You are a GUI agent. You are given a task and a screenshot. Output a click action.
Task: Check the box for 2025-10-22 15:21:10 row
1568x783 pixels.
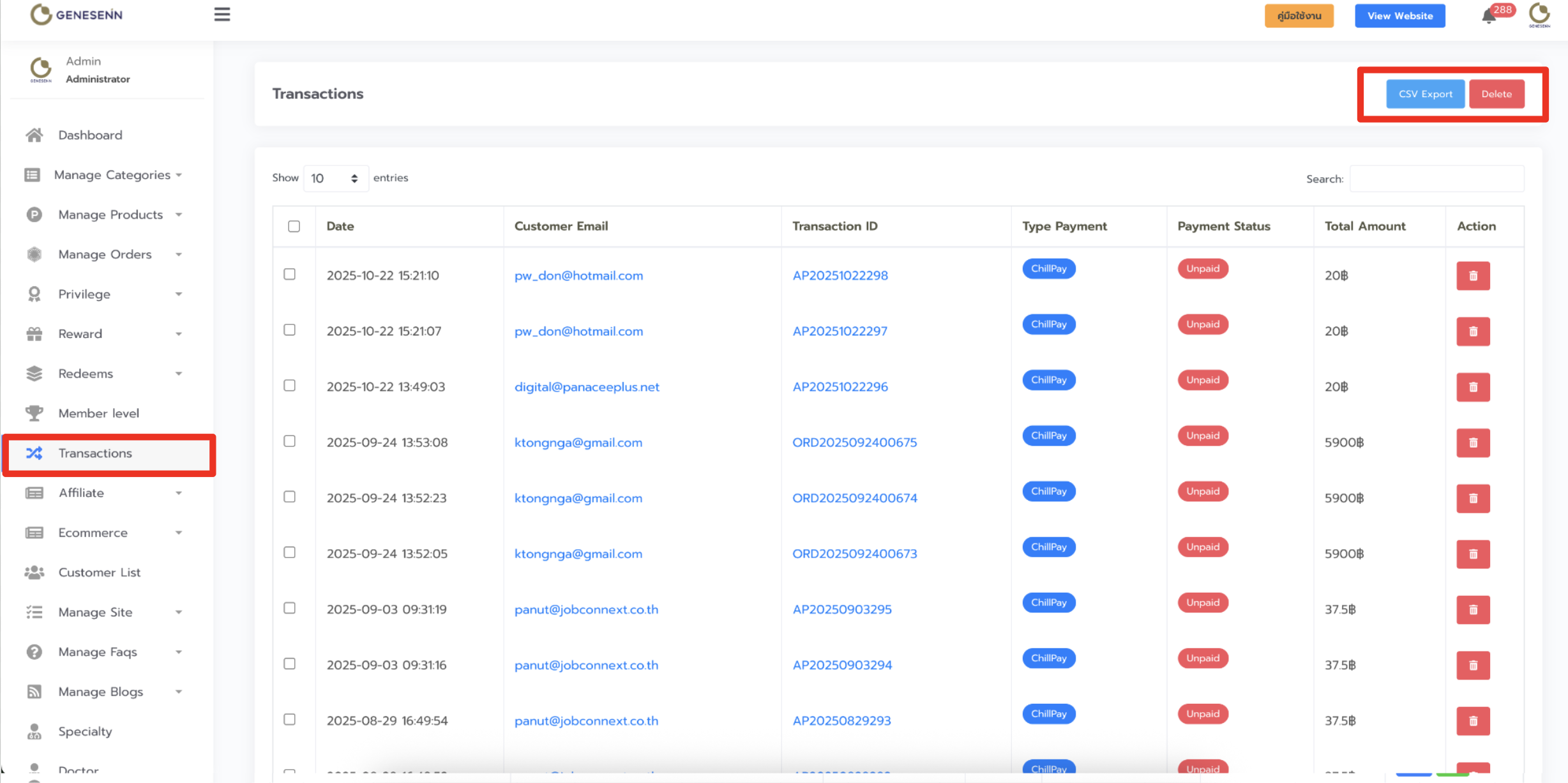click(290, 274)
